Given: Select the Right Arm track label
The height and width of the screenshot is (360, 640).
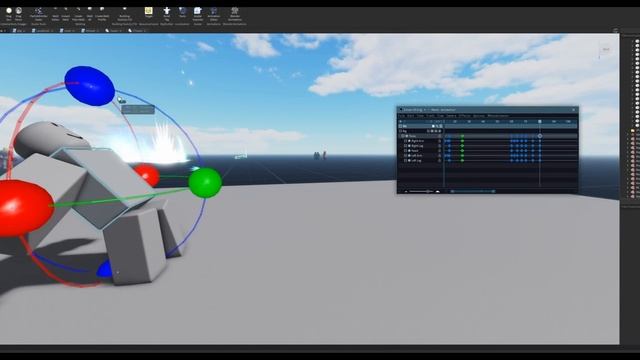Looking at the screenshot, I should [x=418, y=141].
